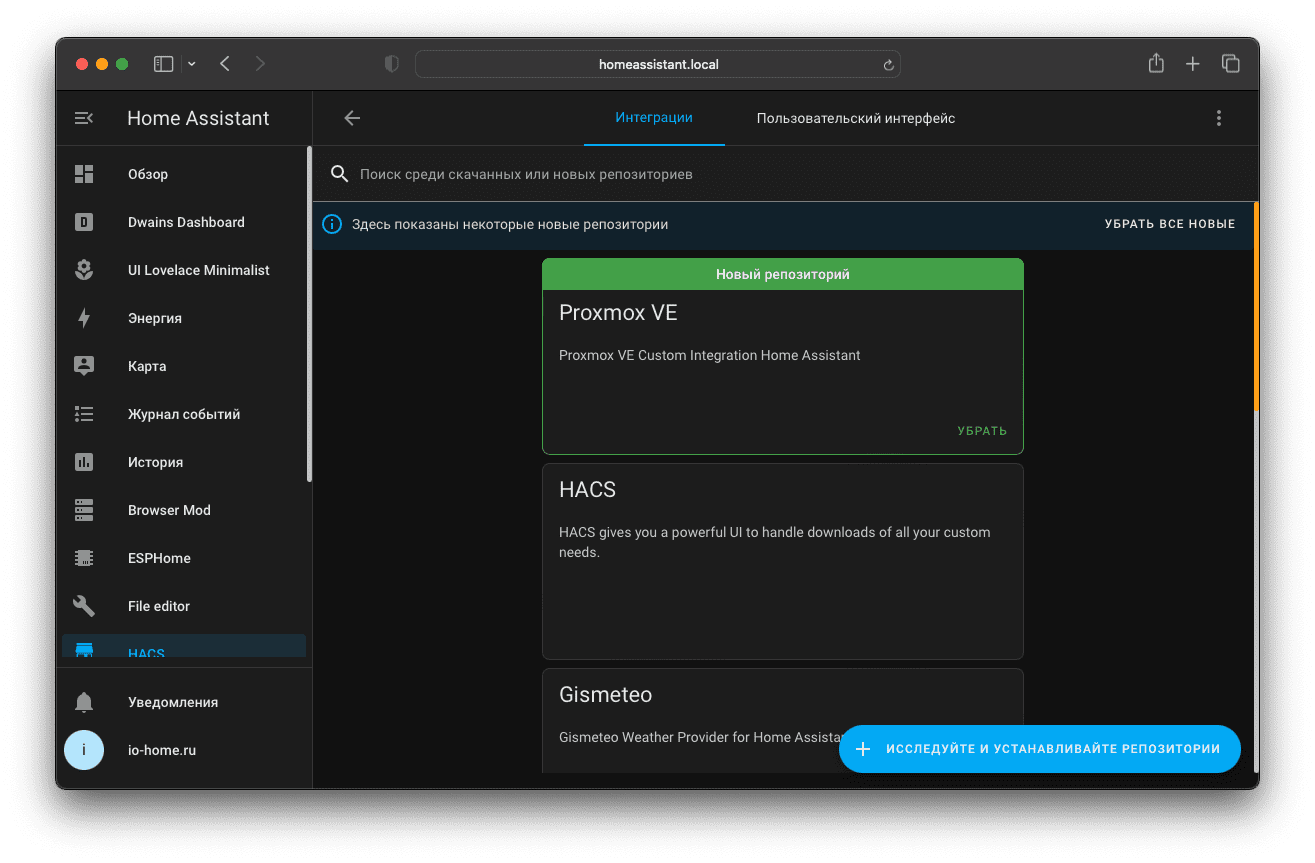Viewport: 1315px width, 863px height.
Task: Open Журнал событий list icon
Action: coord(84,414)
